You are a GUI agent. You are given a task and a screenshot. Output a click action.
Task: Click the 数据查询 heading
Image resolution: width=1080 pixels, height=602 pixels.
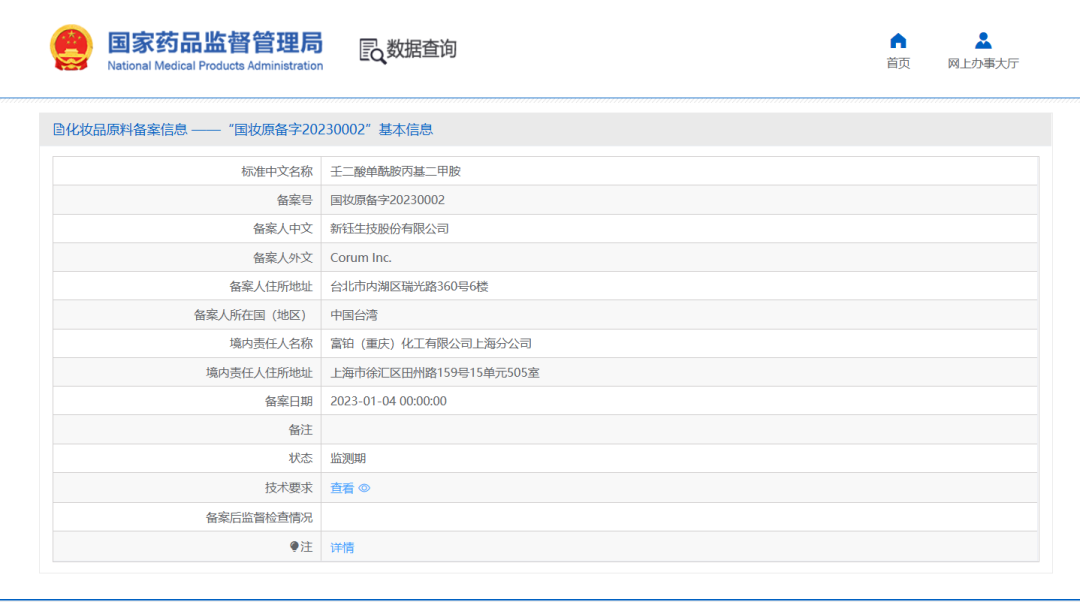tap(422, 49)
